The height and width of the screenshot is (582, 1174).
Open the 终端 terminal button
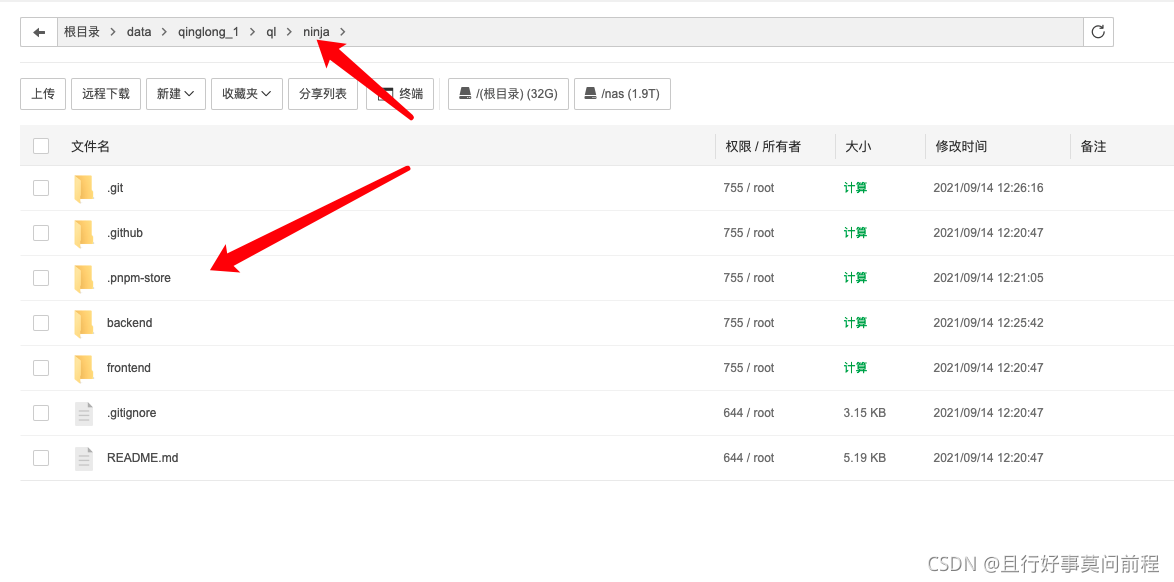click(401, 94)
